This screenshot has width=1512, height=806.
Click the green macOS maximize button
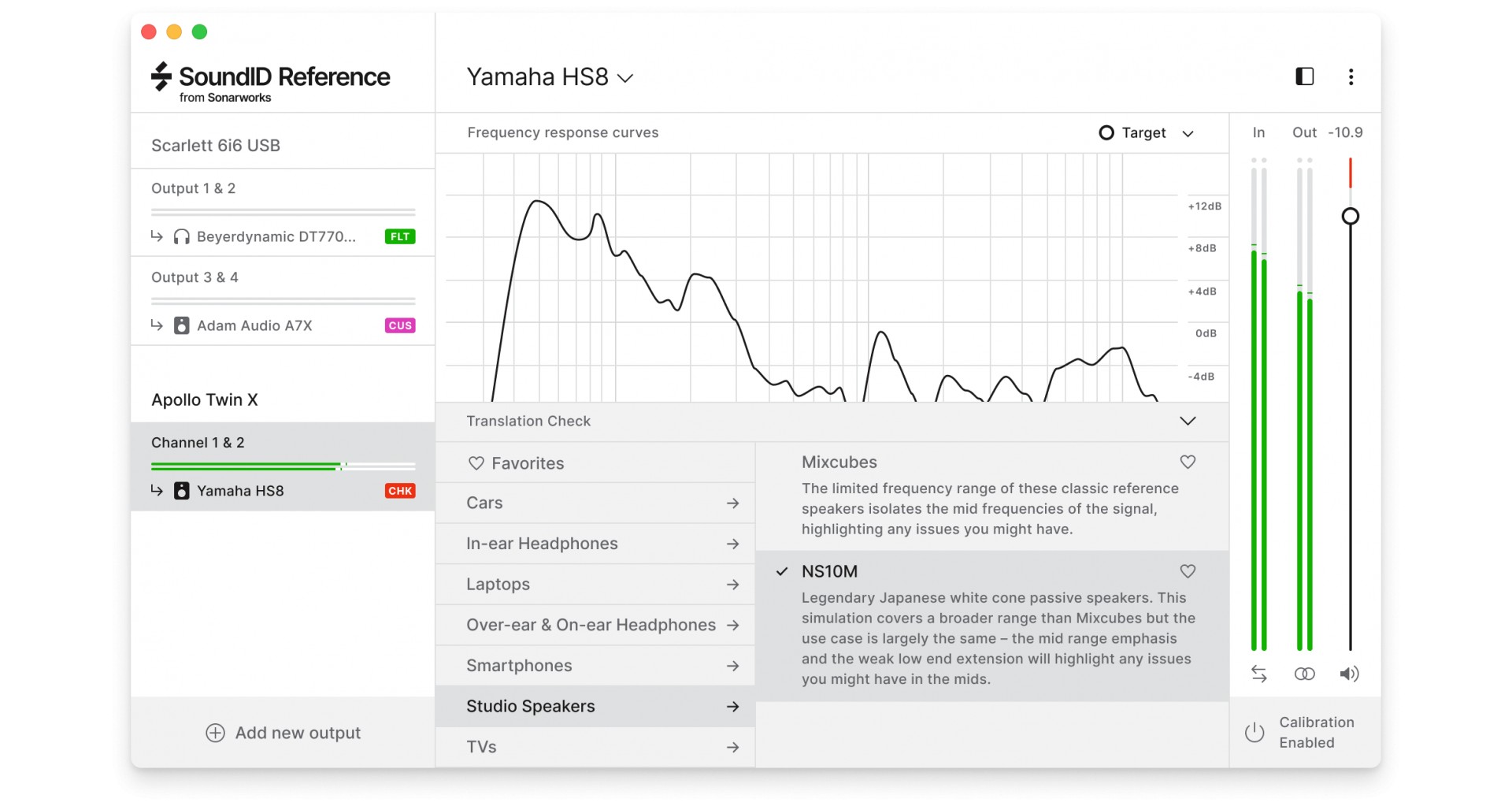tap(199, 32)
